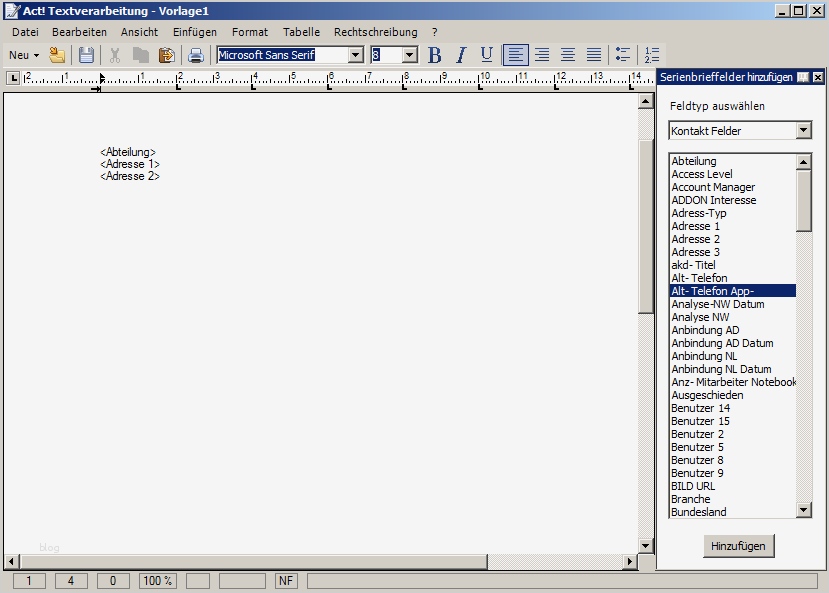Select ADDON Interesse field
This screenshot has width=829, height=593.
point(733,200)
